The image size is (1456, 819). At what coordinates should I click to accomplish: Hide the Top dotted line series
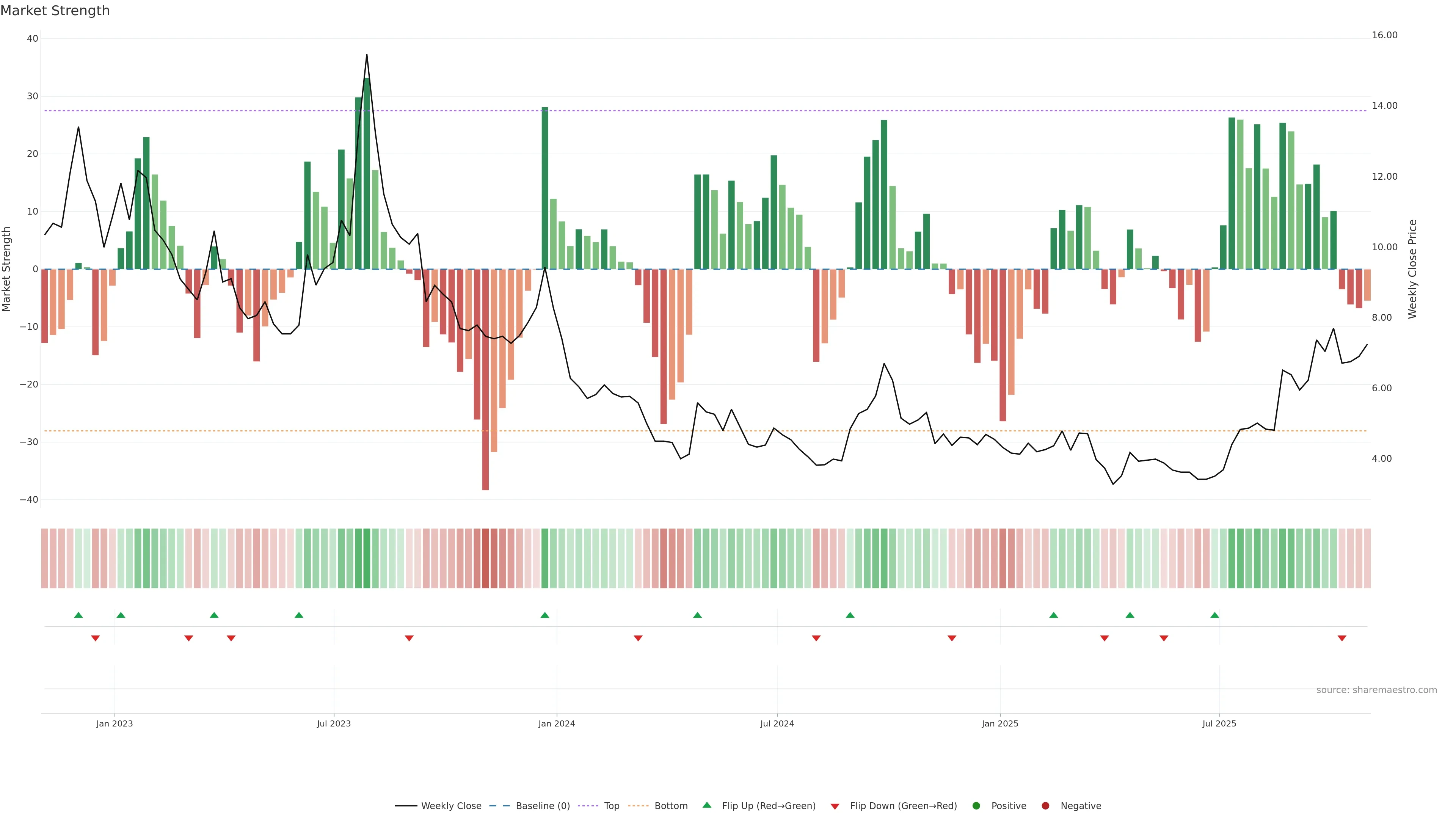click(611, 806)
